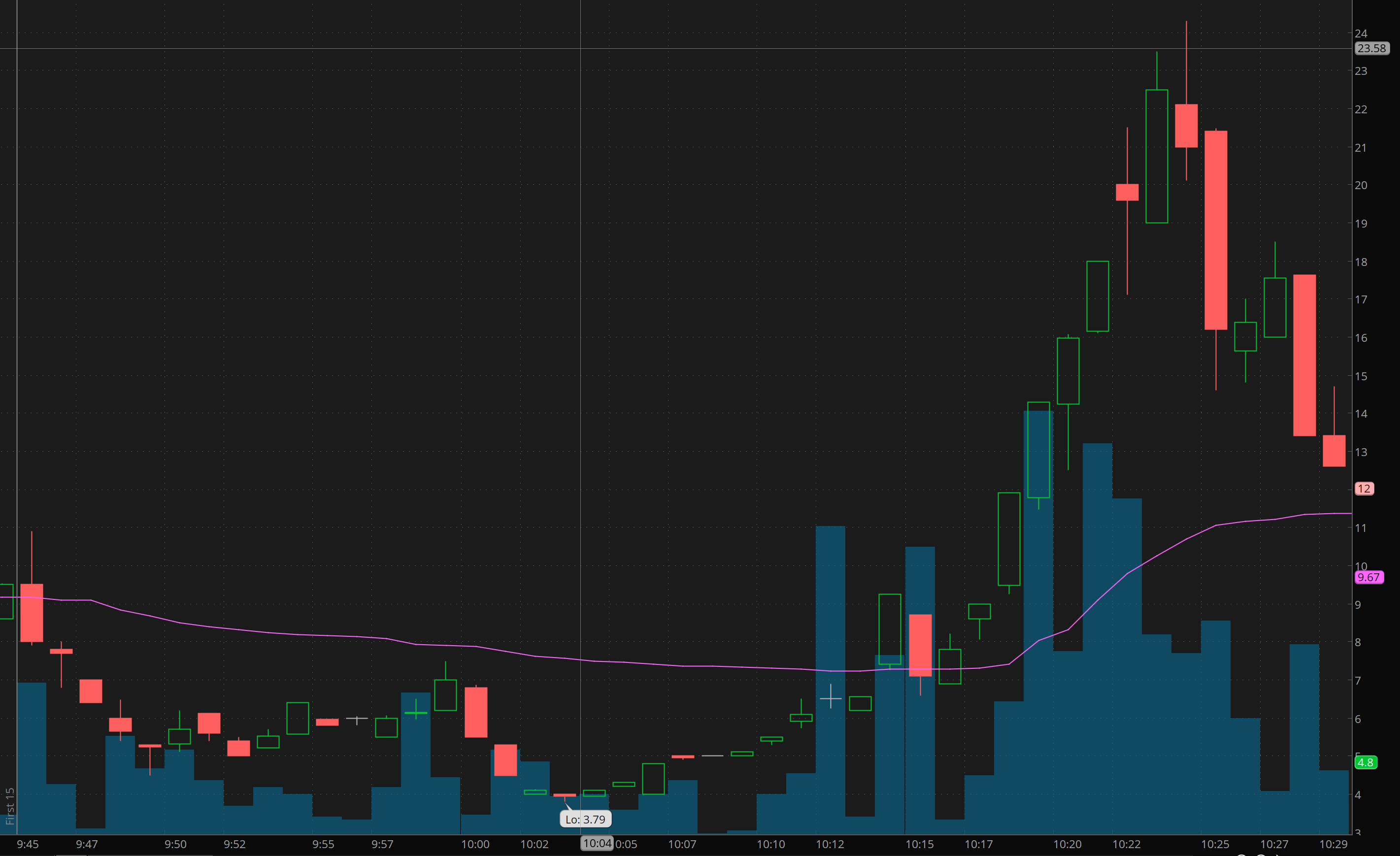This screenshot has width=1400, height=856.
Task: Click the 10:00 time axis label
Action: tap(475, 844)
